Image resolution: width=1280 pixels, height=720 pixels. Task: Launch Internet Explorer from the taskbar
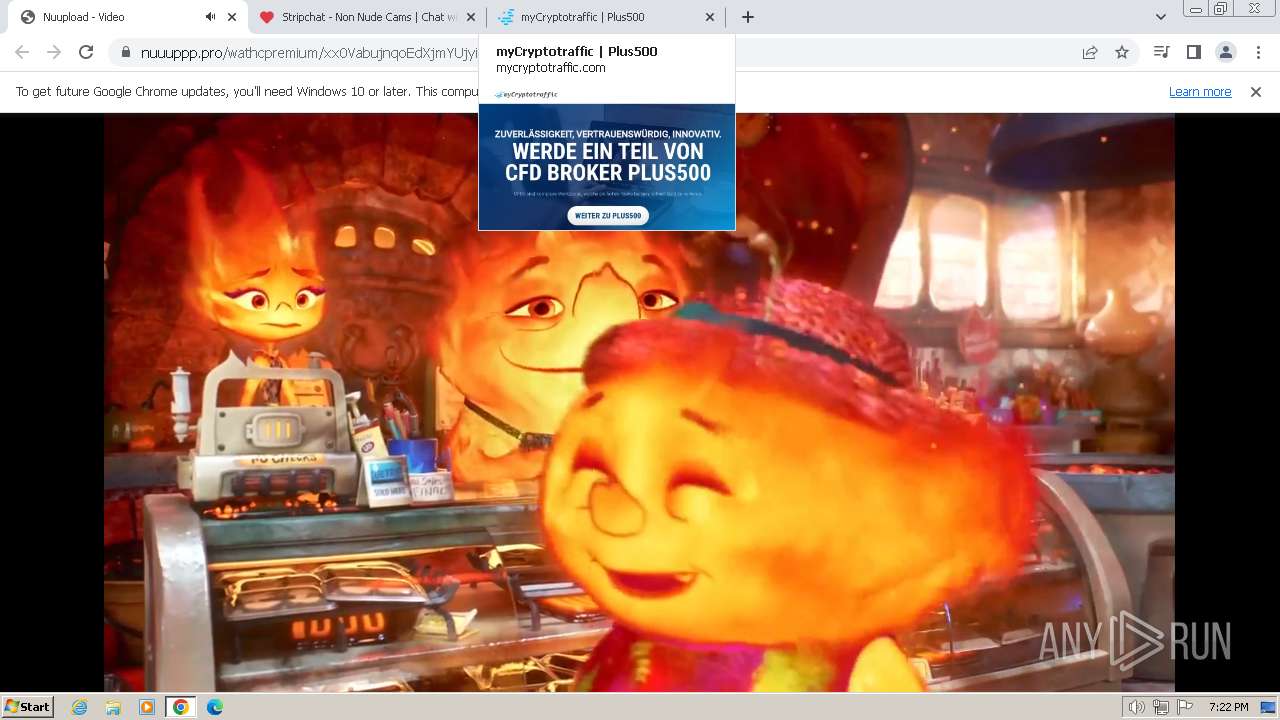coord(79,707)
